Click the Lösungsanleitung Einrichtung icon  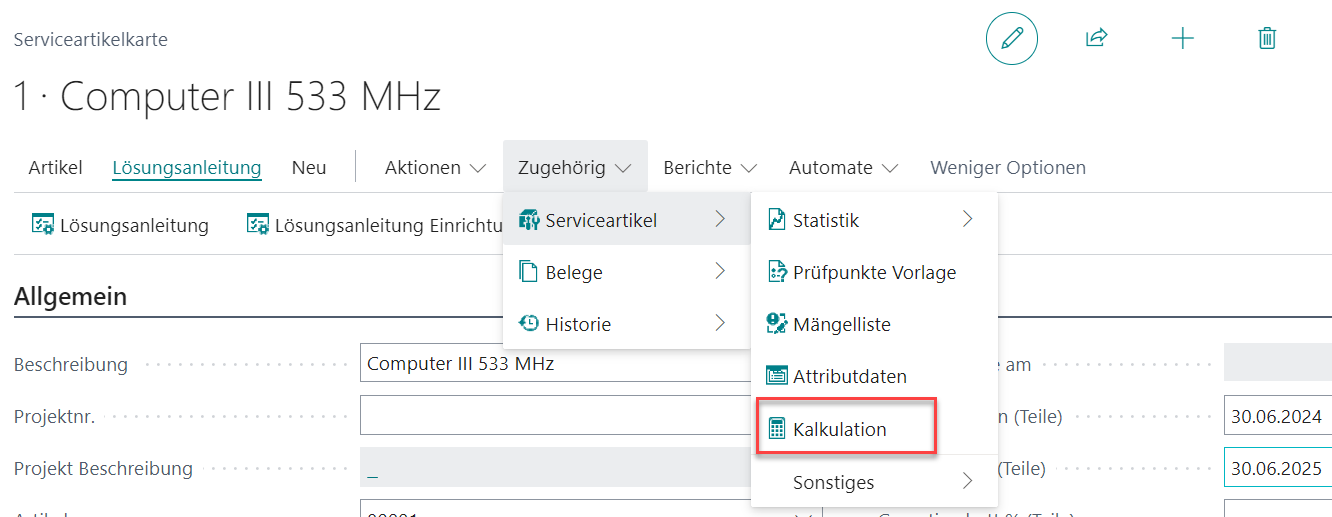[258, 225]
